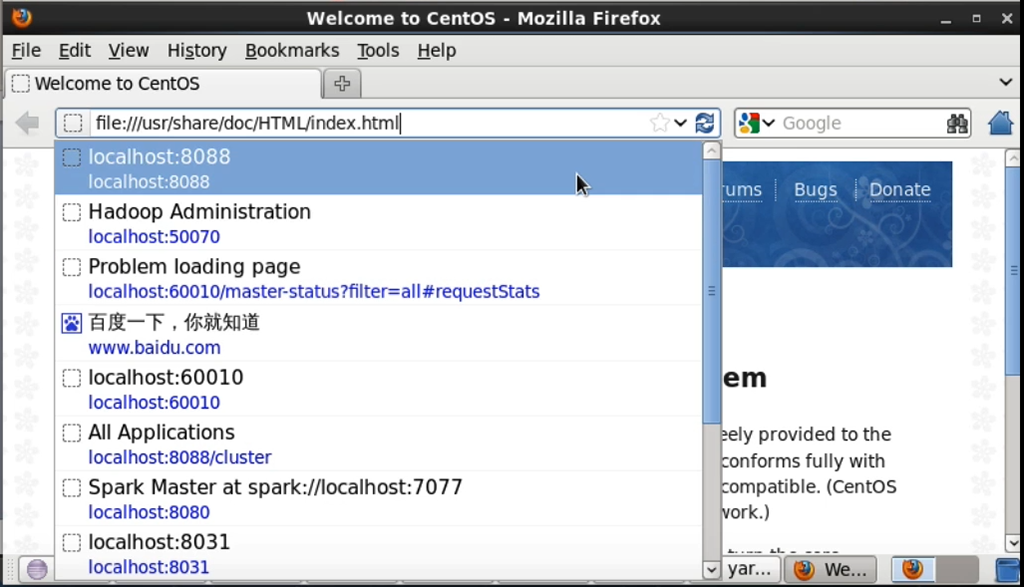Select the Spark Master localhost:8080 suggestion
The width and height of the screenshot is (1024, 587).
(x=378, y=499)
